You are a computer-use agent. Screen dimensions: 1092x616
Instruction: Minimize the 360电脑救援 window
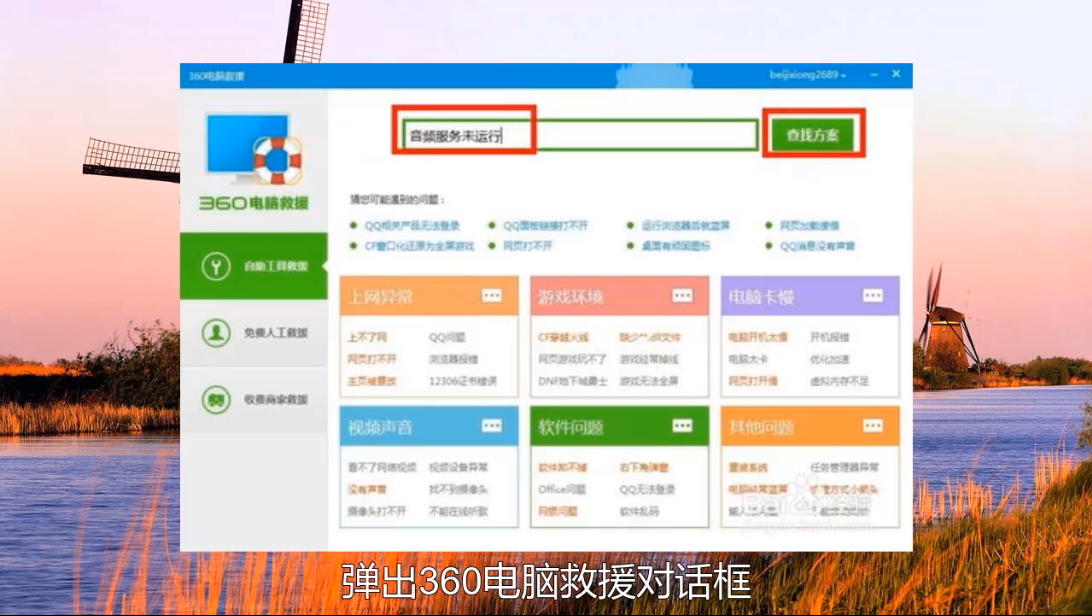point(871,76)
